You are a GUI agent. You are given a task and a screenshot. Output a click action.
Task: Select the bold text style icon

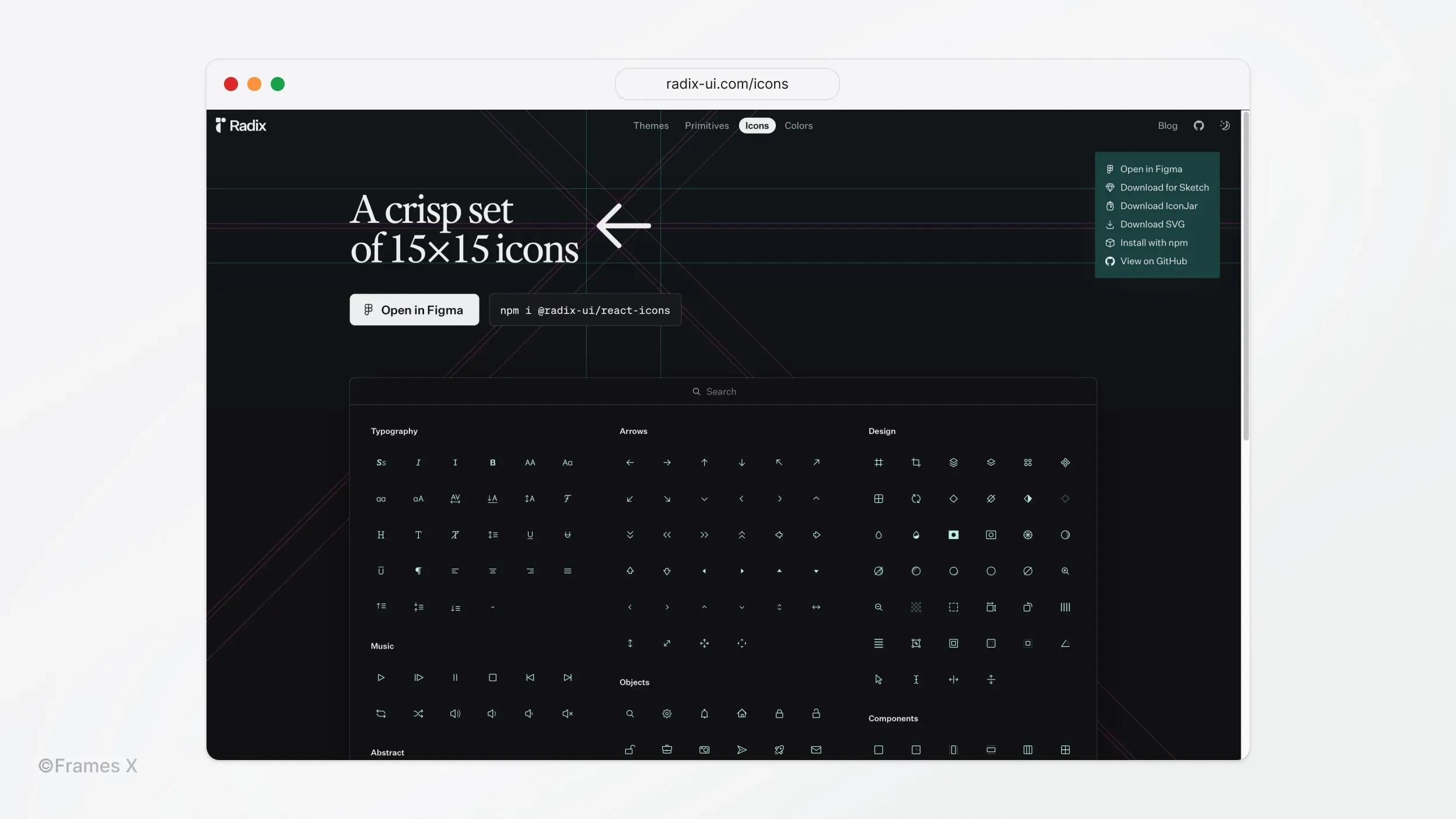(493, 462)
